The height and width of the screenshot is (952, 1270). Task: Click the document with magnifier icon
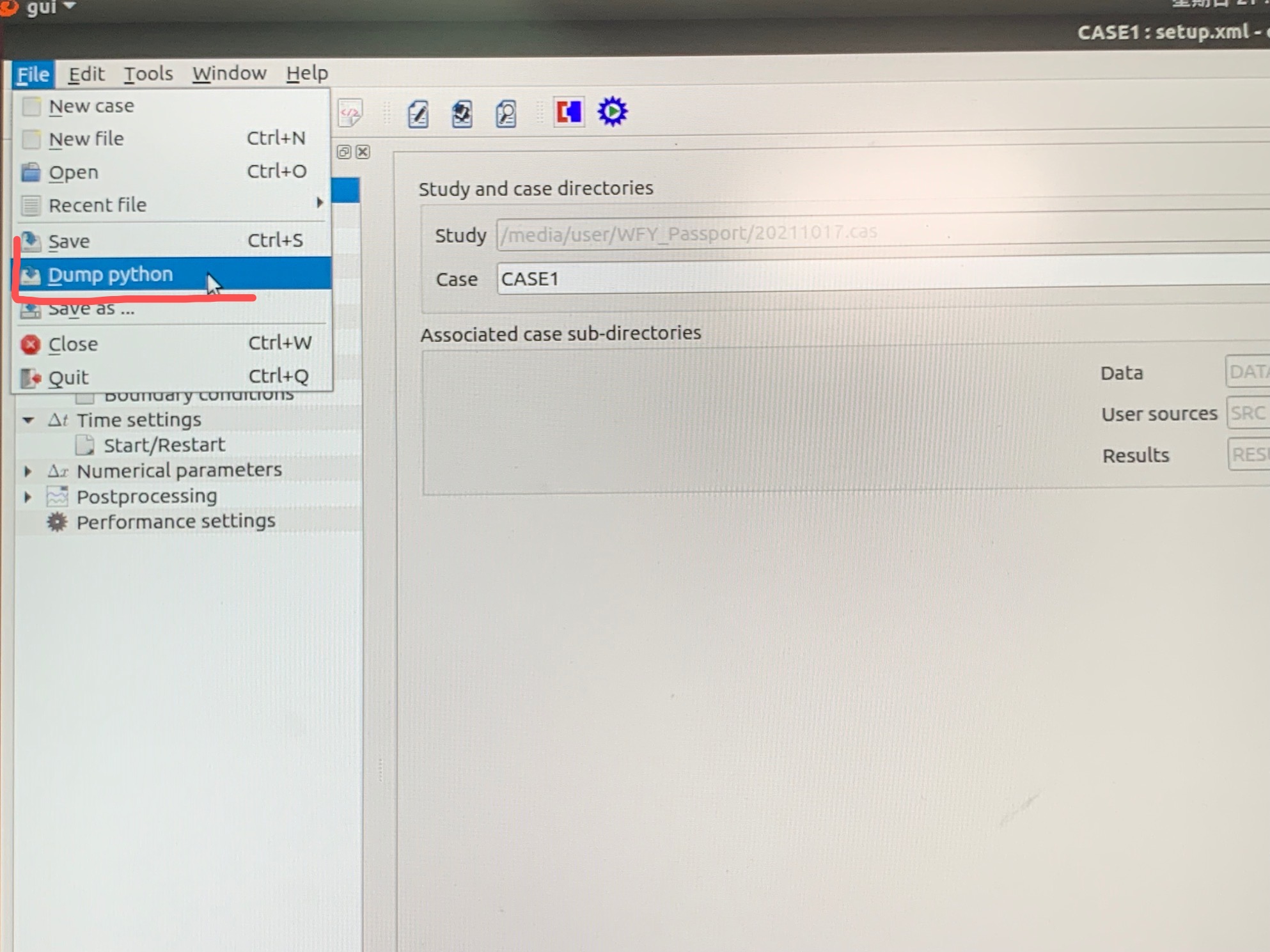coord(506,114)
